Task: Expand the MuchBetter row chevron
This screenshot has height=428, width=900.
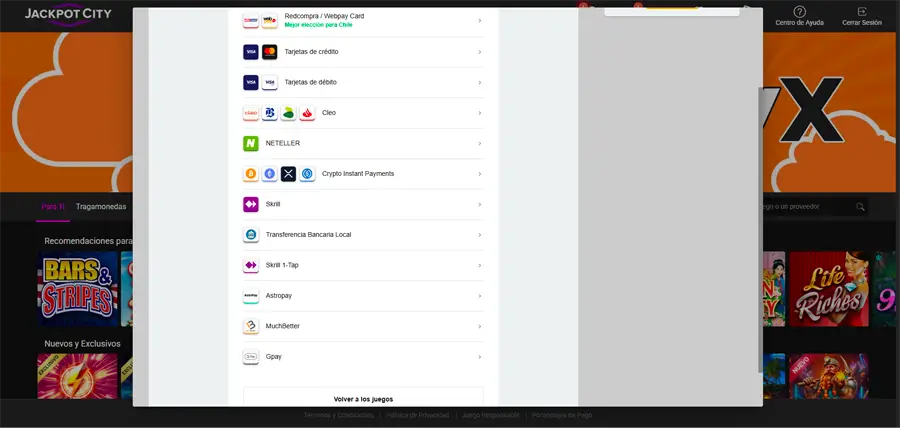Action: click(480, 326)
